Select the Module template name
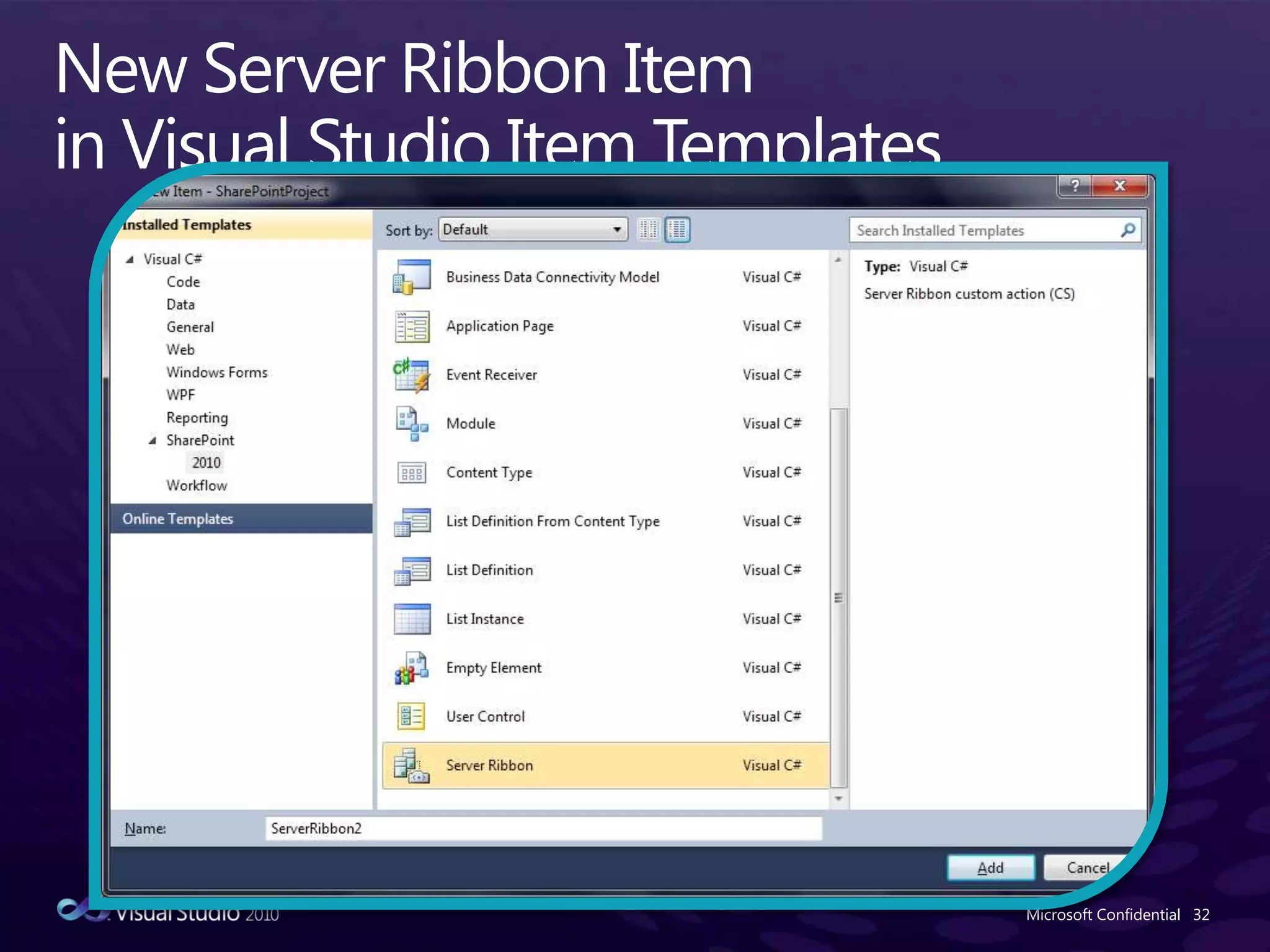 tap(471, 424)
